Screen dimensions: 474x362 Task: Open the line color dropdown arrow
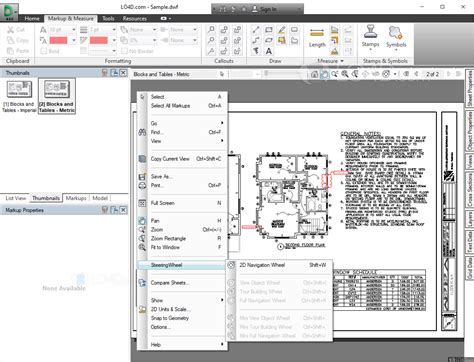(114, 40)
